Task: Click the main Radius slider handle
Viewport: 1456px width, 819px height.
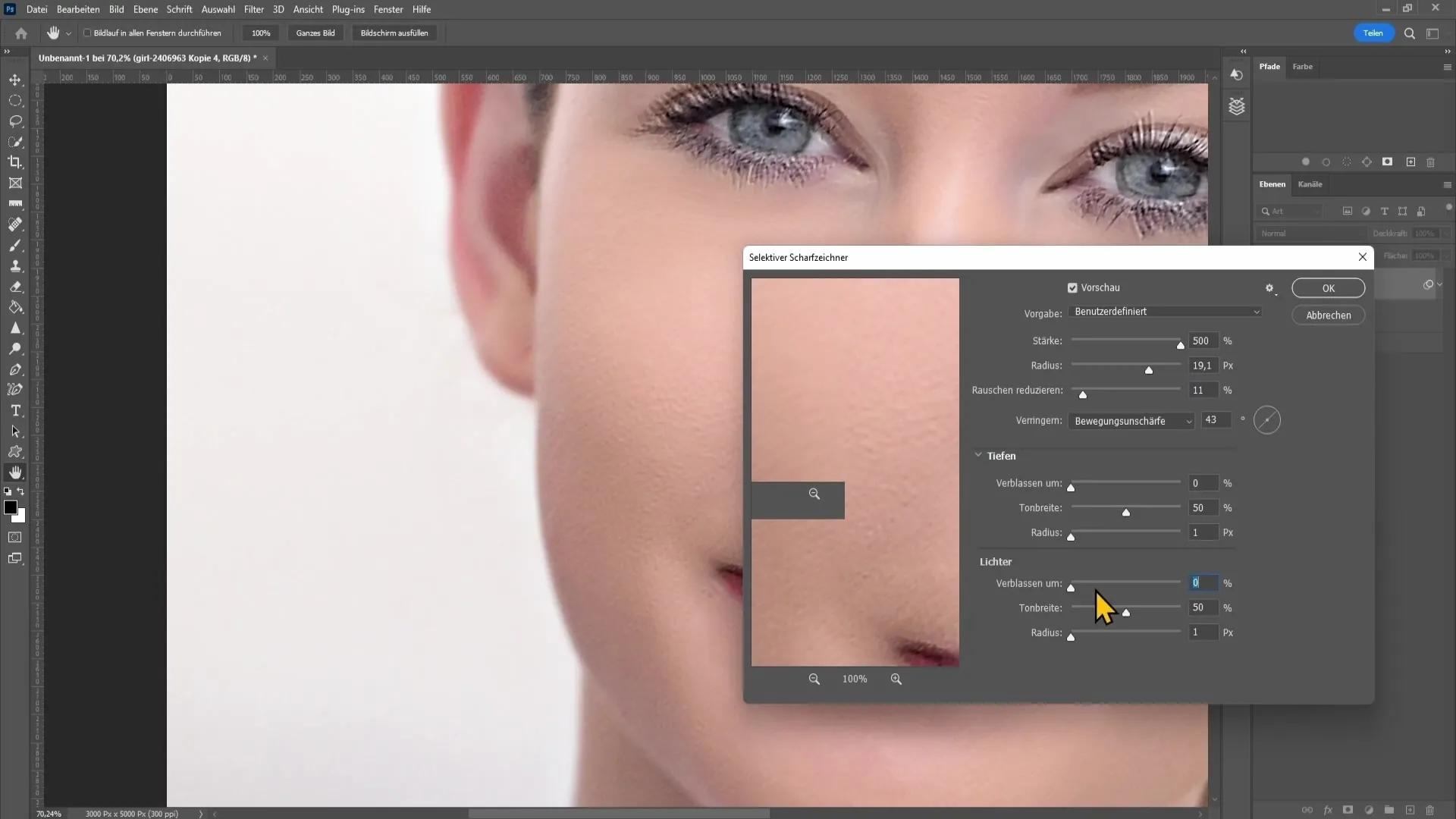Action: [x=1149, y=370]
